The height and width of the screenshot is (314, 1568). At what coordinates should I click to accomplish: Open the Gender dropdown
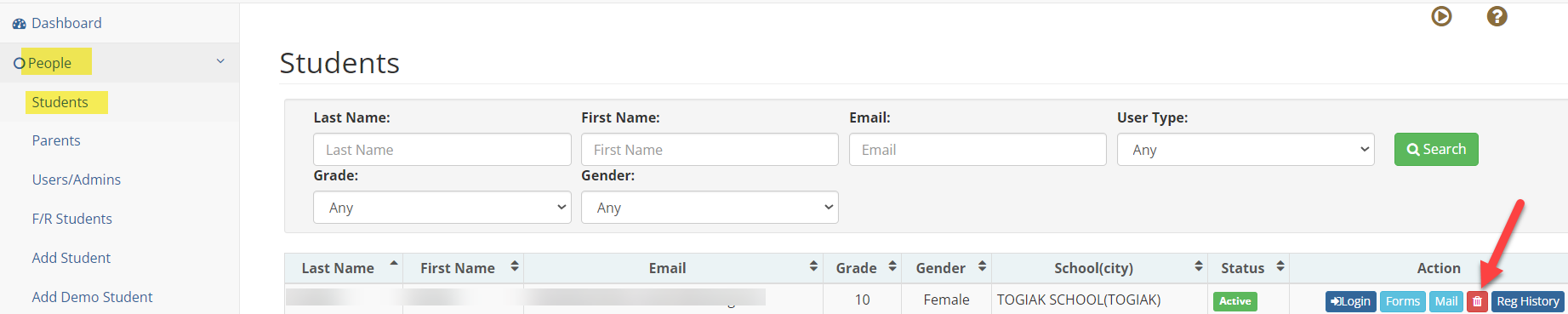click(710, 208)
